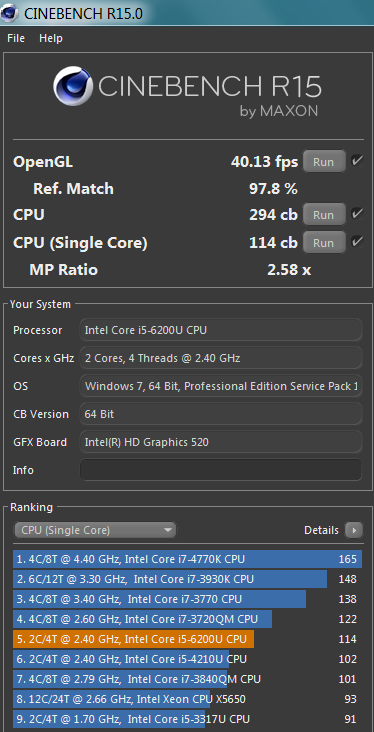The image size is (374, 732).
Task: Click the Processor field showing i5-6200U
Action: point(221,330)
